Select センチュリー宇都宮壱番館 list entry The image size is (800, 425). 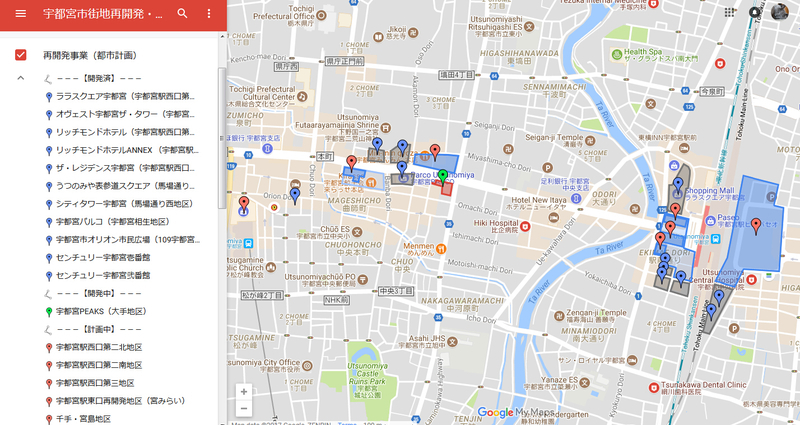coord(103,257)
